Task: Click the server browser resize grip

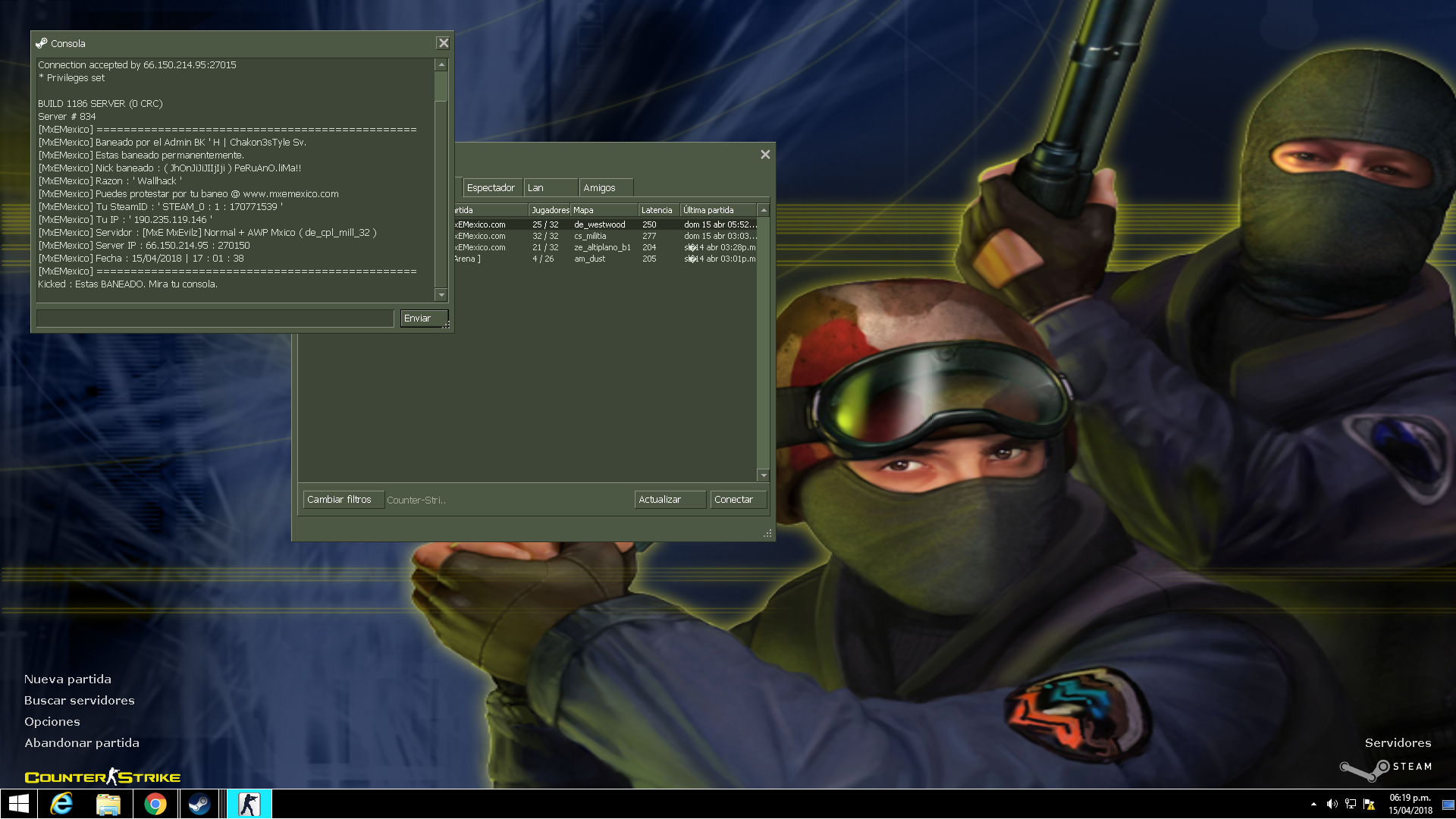Action: (767, 534)
